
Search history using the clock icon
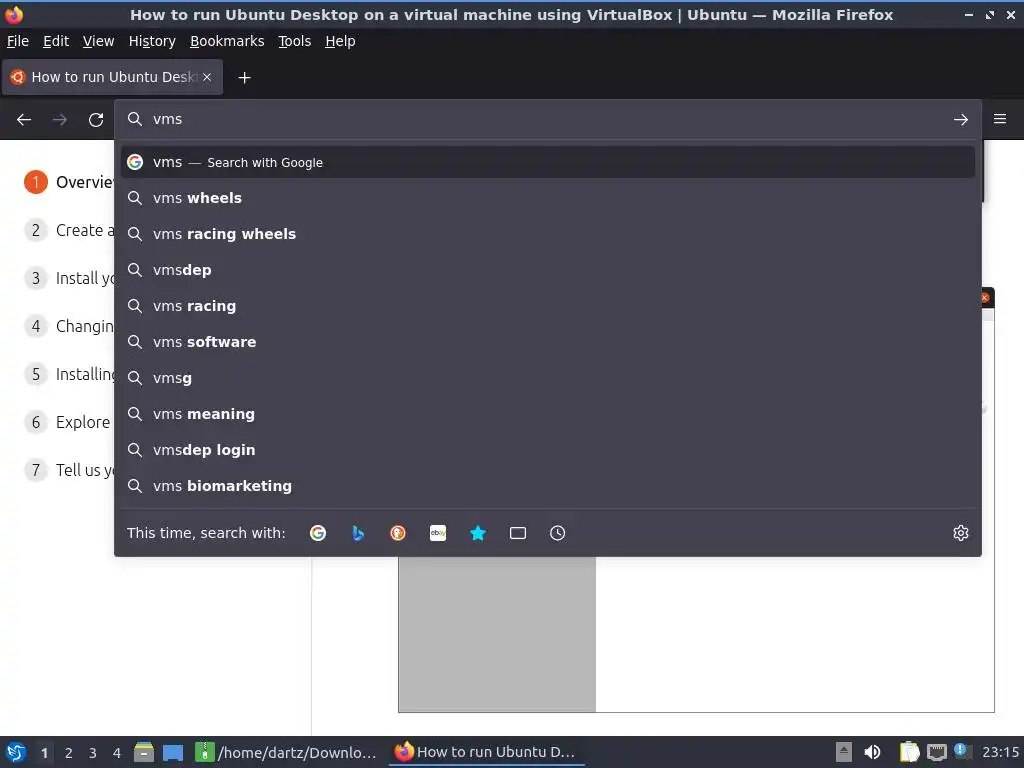click(558, 533)
